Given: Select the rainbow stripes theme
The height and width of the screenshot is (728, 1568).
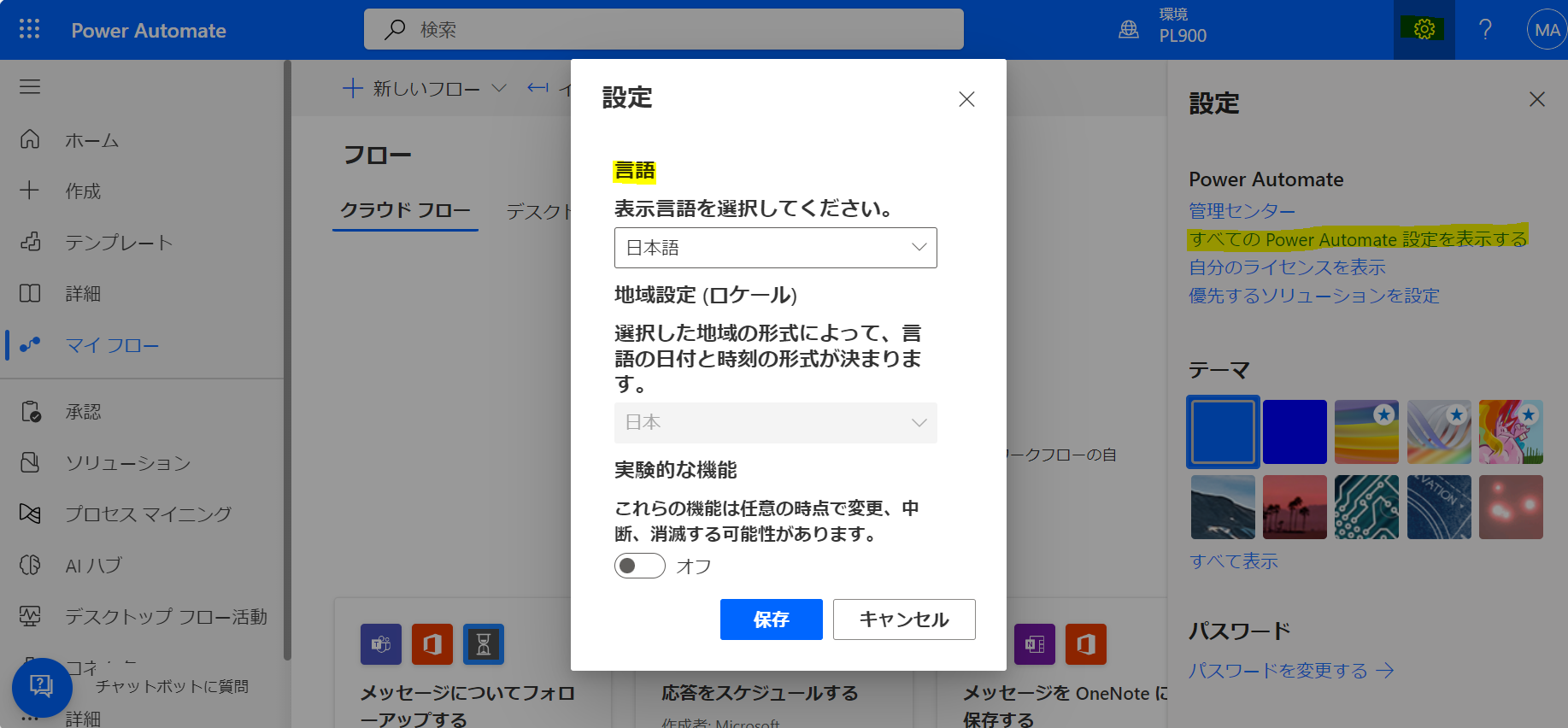Looking at the screenshot, I should click(x=1367, y=432).
